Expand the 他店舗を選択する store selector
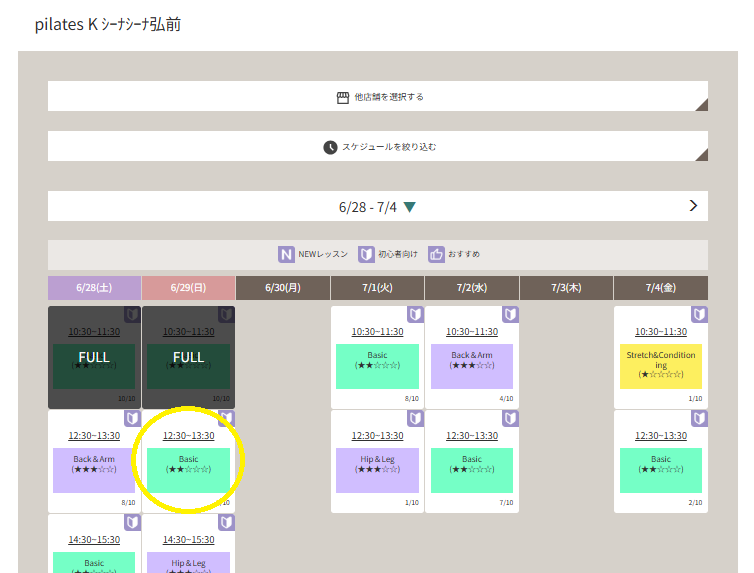This screenshot has width=754, height=573. (x=377, y=97)
